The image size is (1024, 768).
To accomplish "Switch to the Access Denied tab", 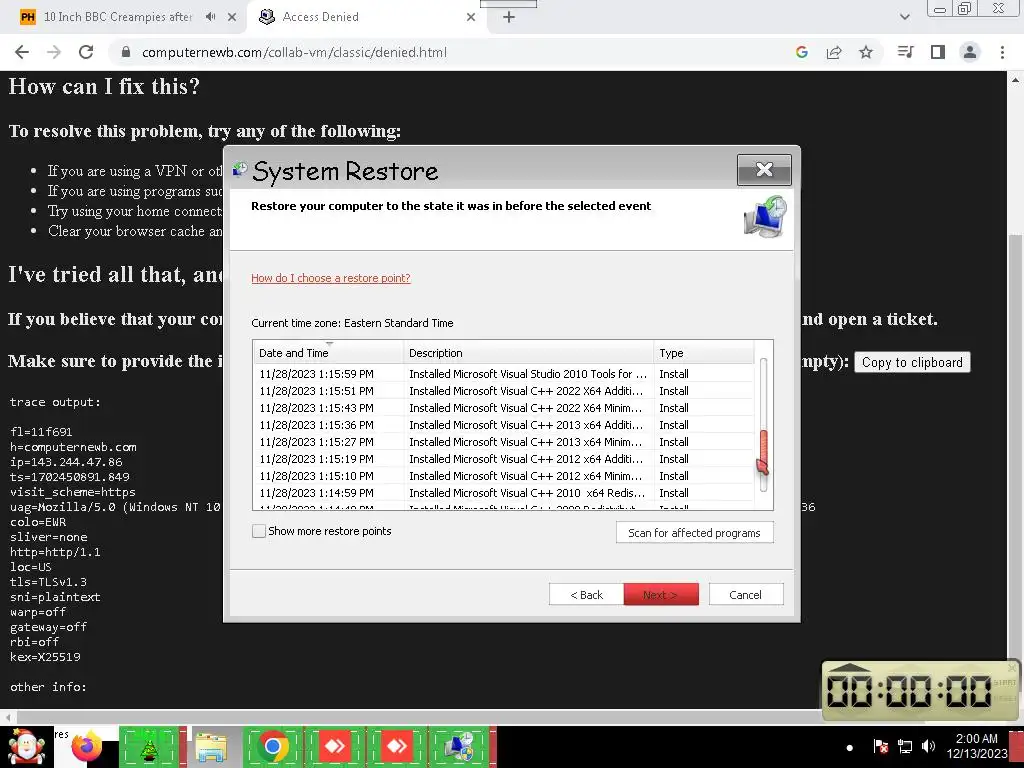I will [x=366, y=17].
